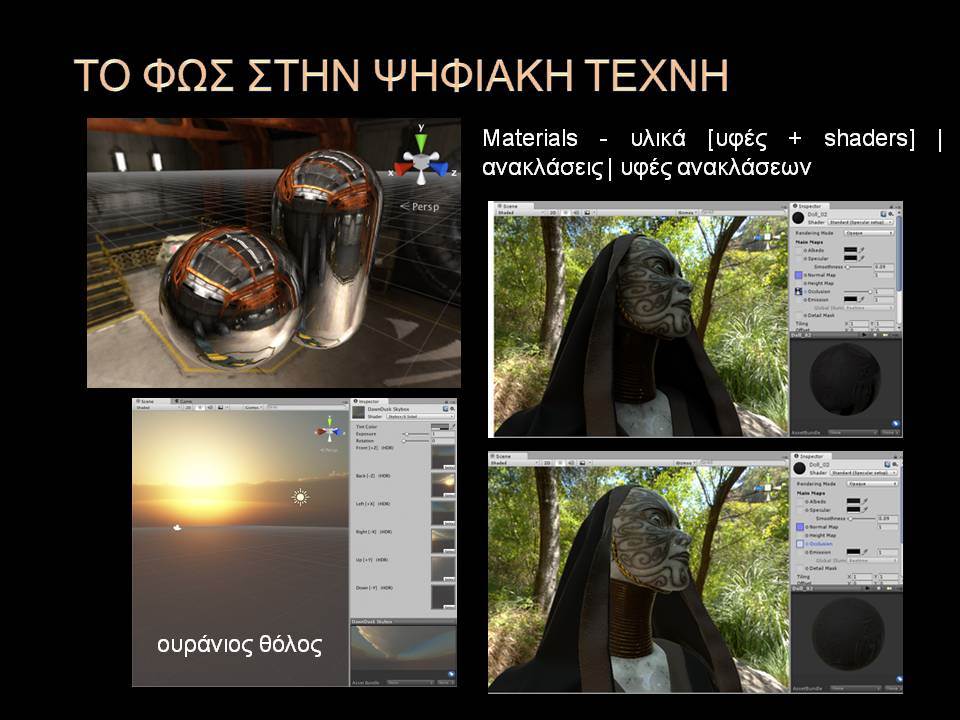Click the Occlusion texture slot in upper Inspector
Screen dimensions: 960x720
click(798, 291)
